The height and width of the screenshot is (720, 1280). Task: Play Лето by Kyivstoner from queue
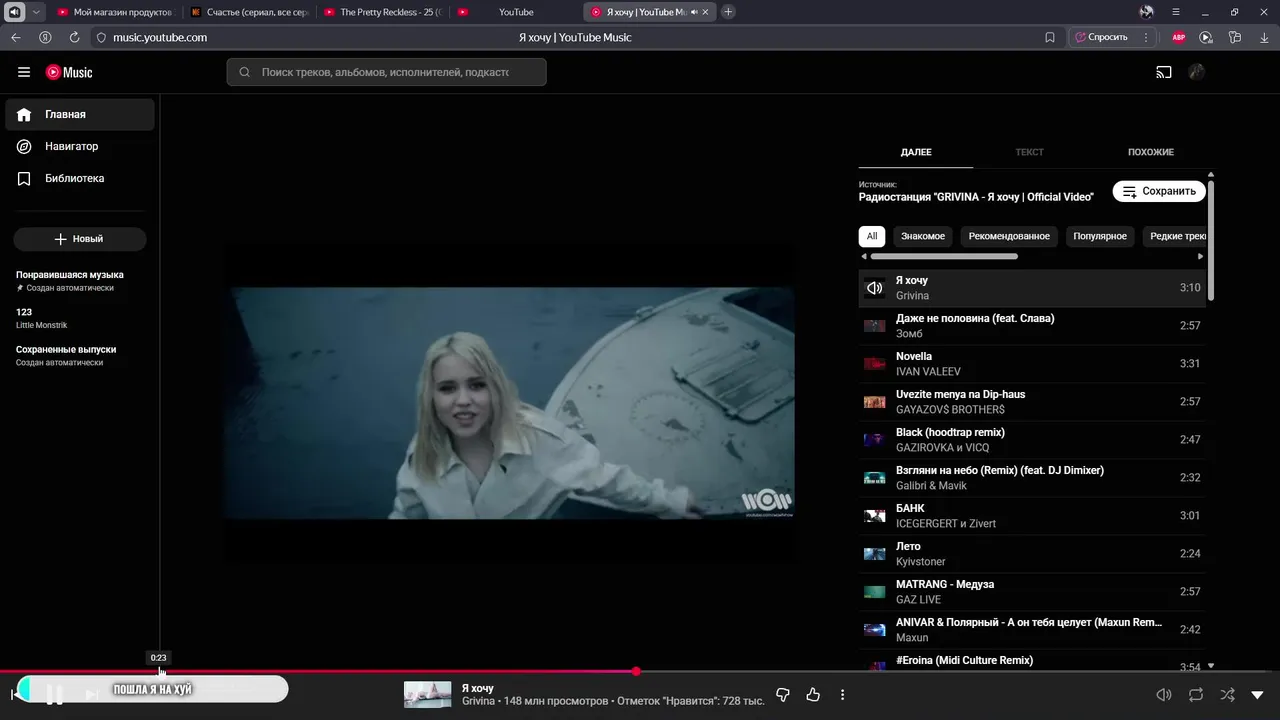click(x=1032, y=554)
